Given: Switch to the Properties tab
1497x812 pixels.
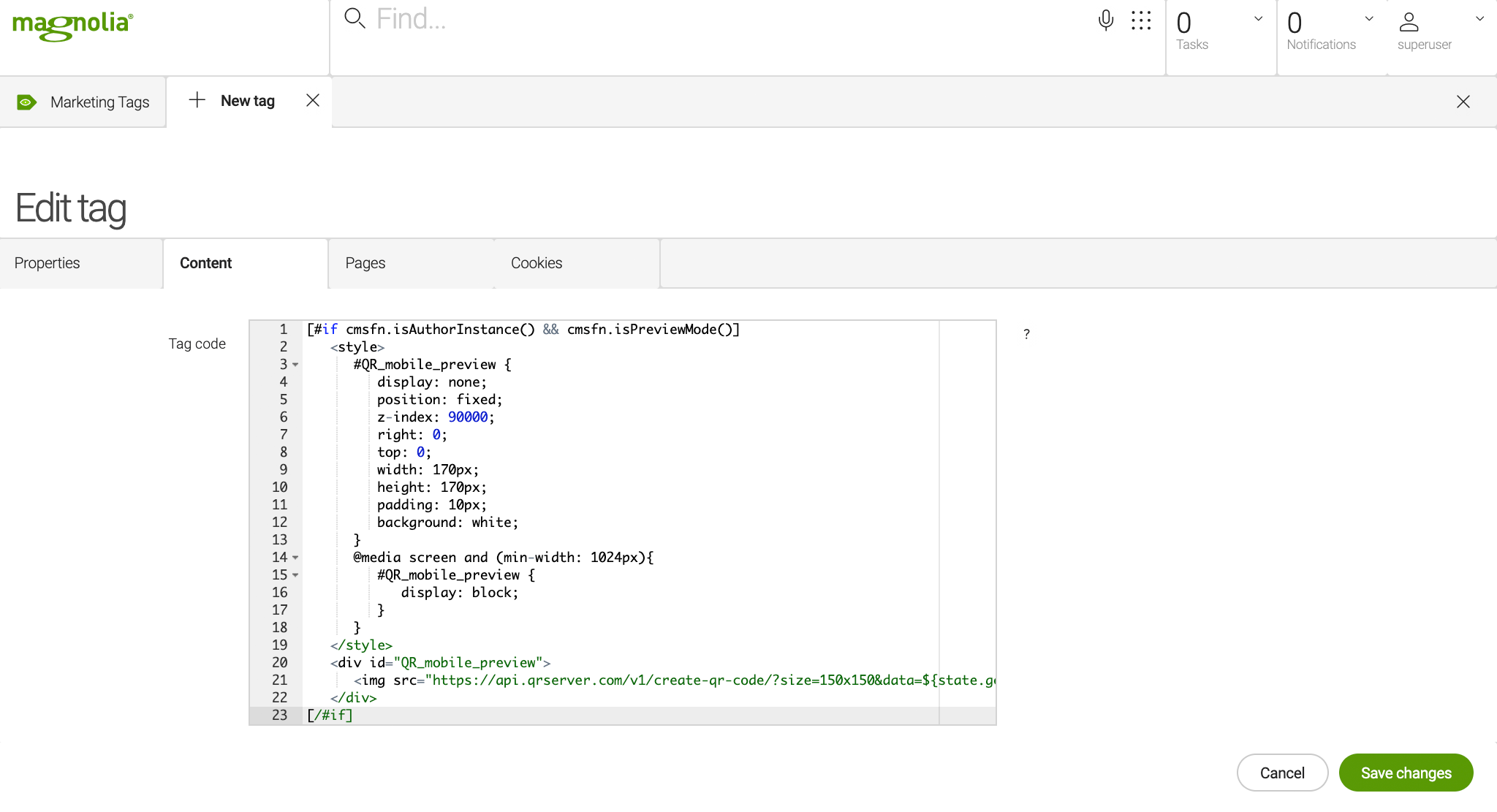Looking at the screenshot, I should click(x=47, y=263).
